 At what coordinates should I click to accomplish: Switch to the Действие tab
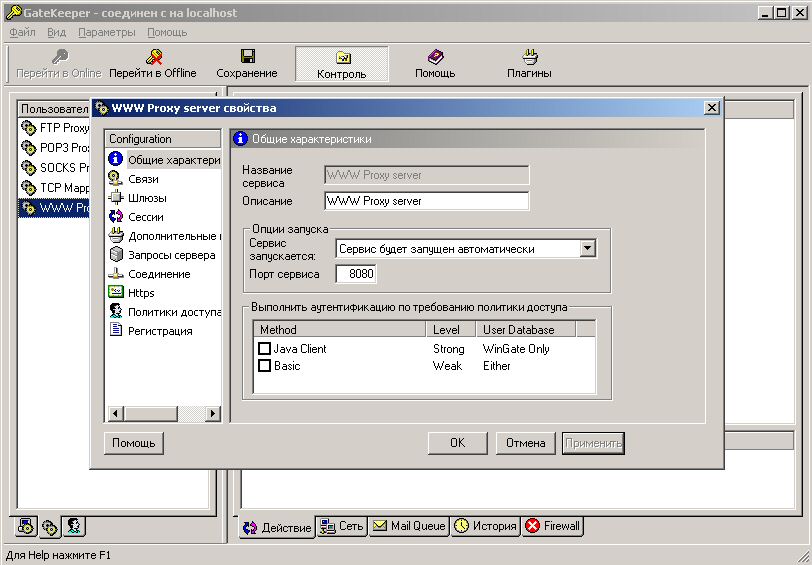coord(277,528)
